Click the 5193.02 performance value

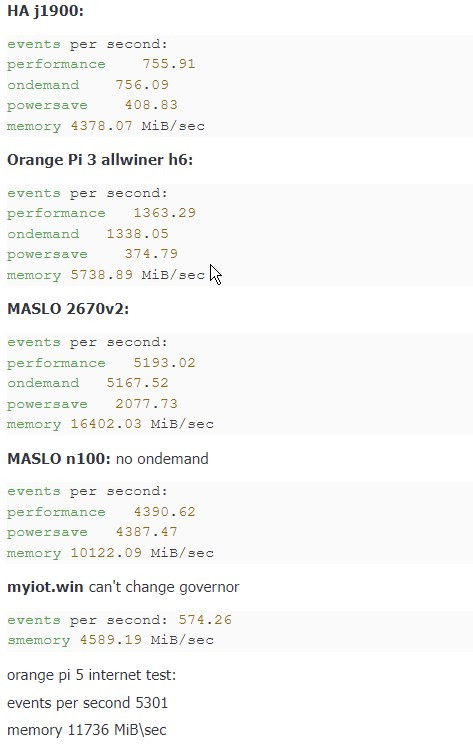tap(164, 363)
